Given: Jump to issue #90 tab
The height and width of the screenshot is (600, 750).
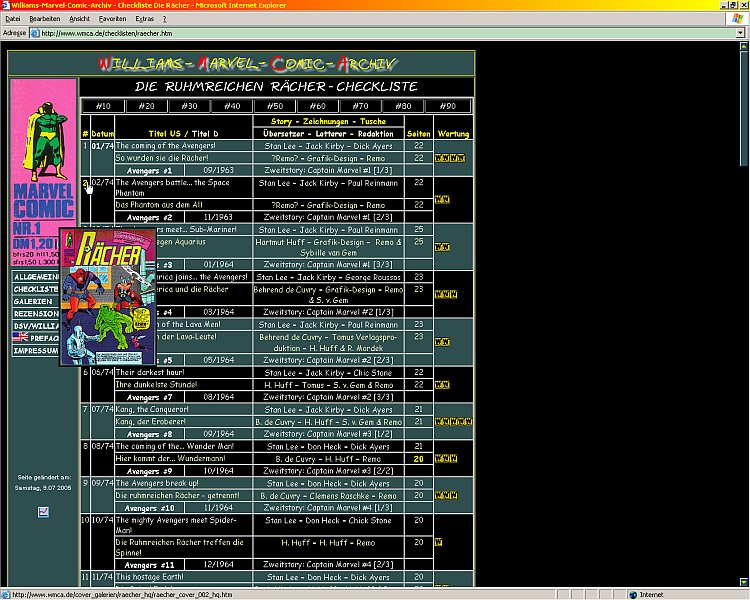Looking at the screenshot, I should coord(448,106).
